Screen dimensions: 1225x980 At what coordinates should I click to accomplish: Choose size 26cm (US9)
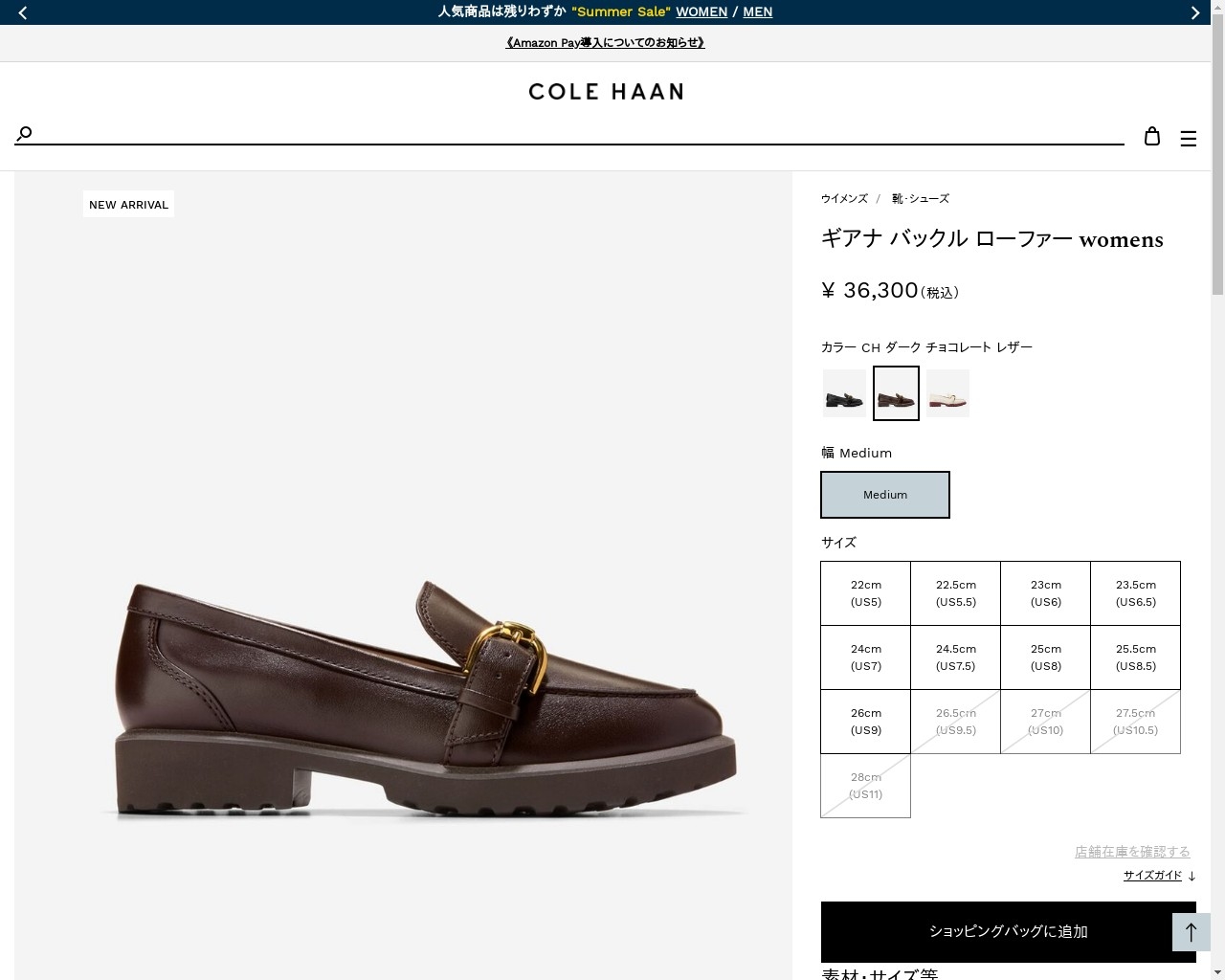pyautogui.click(x=866, y=722)
